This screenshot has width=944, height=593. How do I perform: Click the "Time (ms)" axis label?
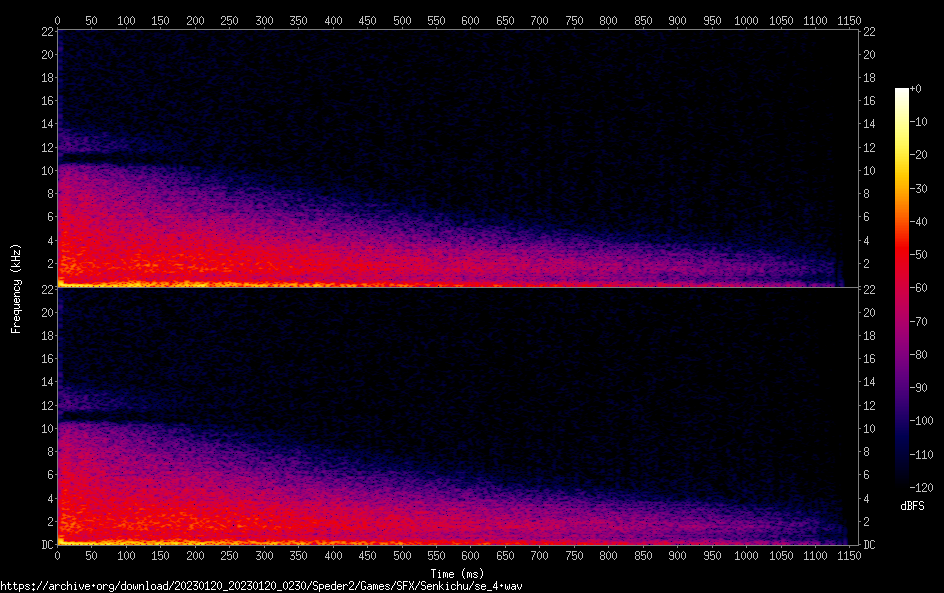pos(457,573)
